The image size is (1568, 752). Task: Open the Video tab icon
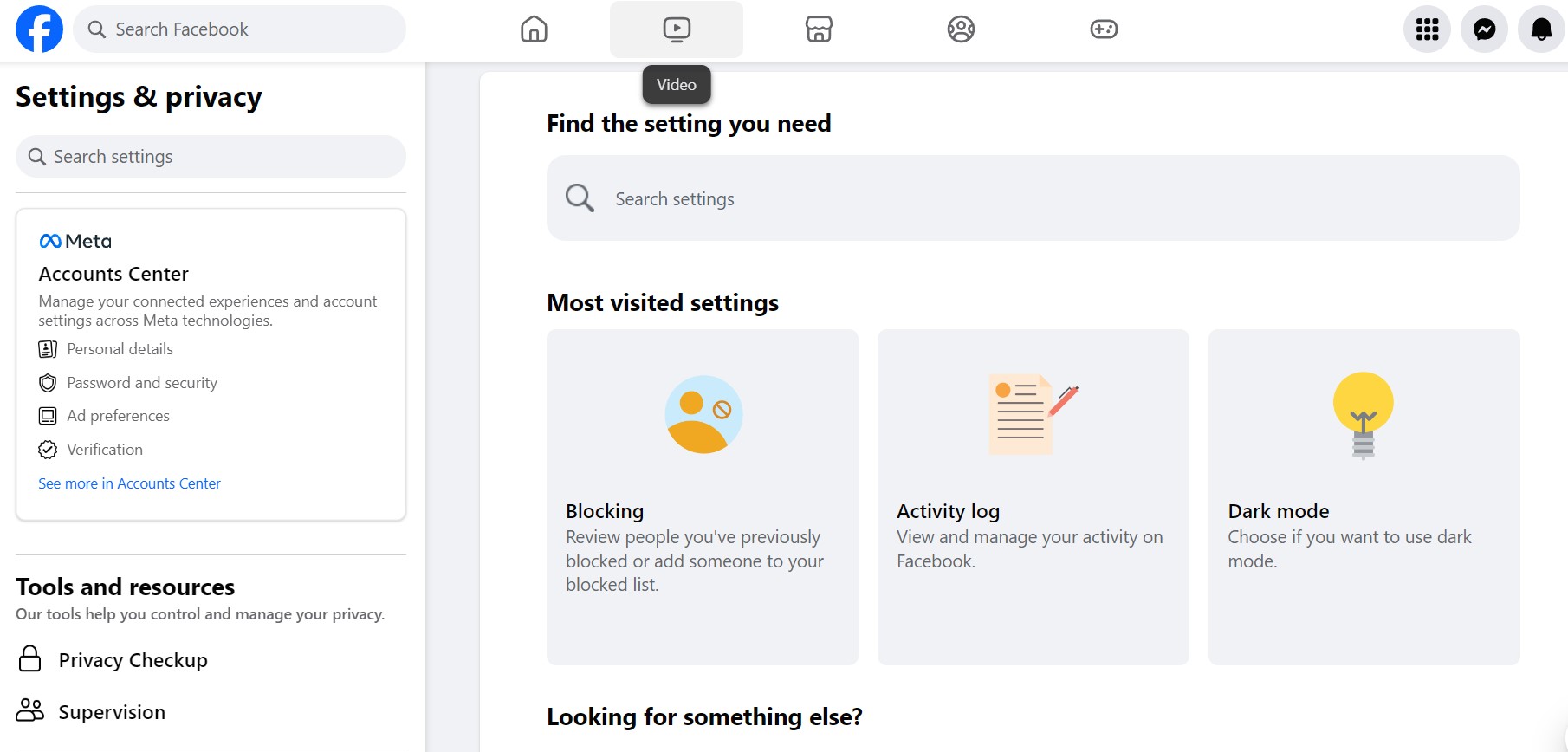(x=677, y=29)
